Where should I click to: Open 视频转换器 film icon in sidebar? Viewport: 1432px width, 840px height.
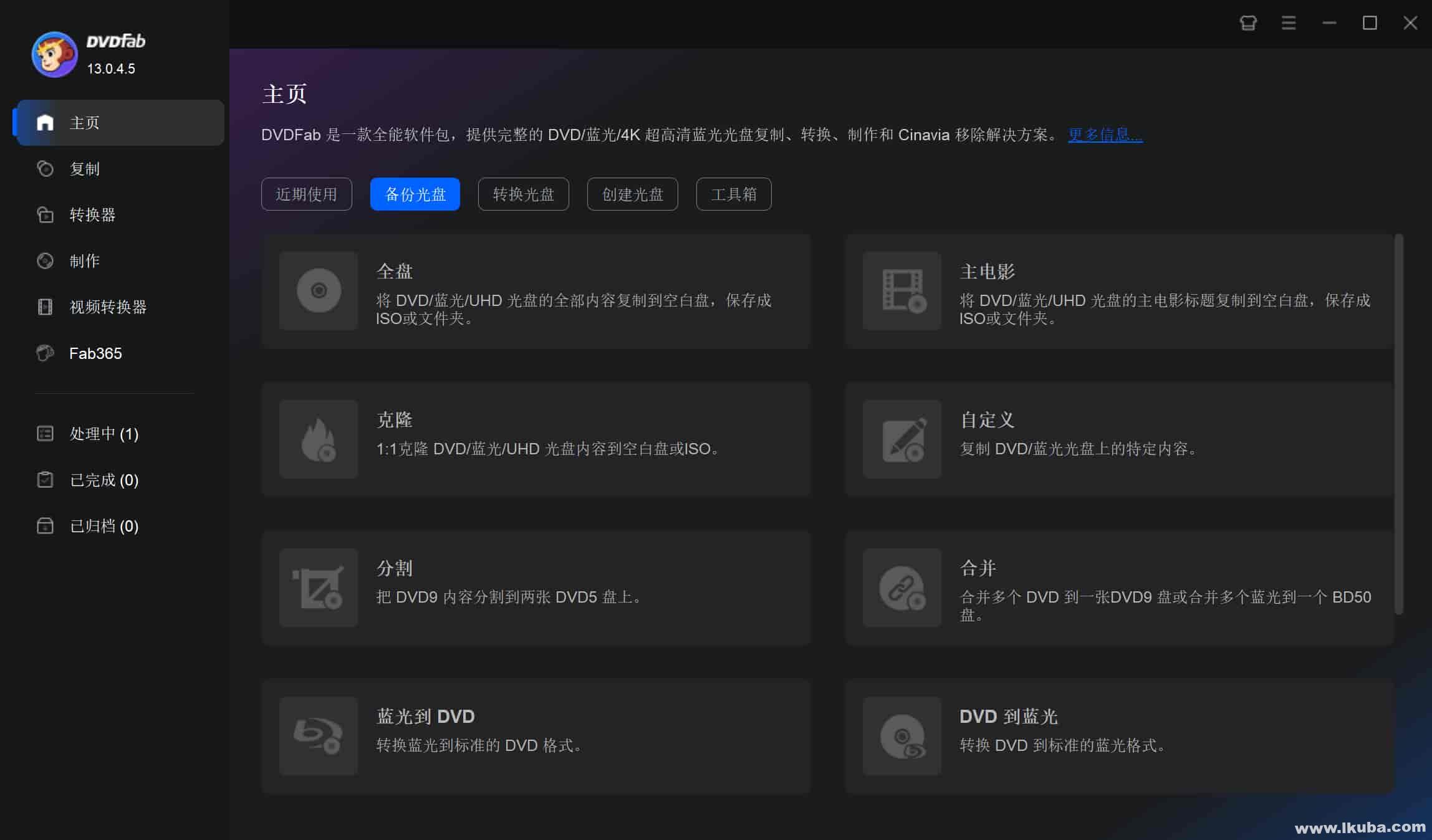click(45, 307)
